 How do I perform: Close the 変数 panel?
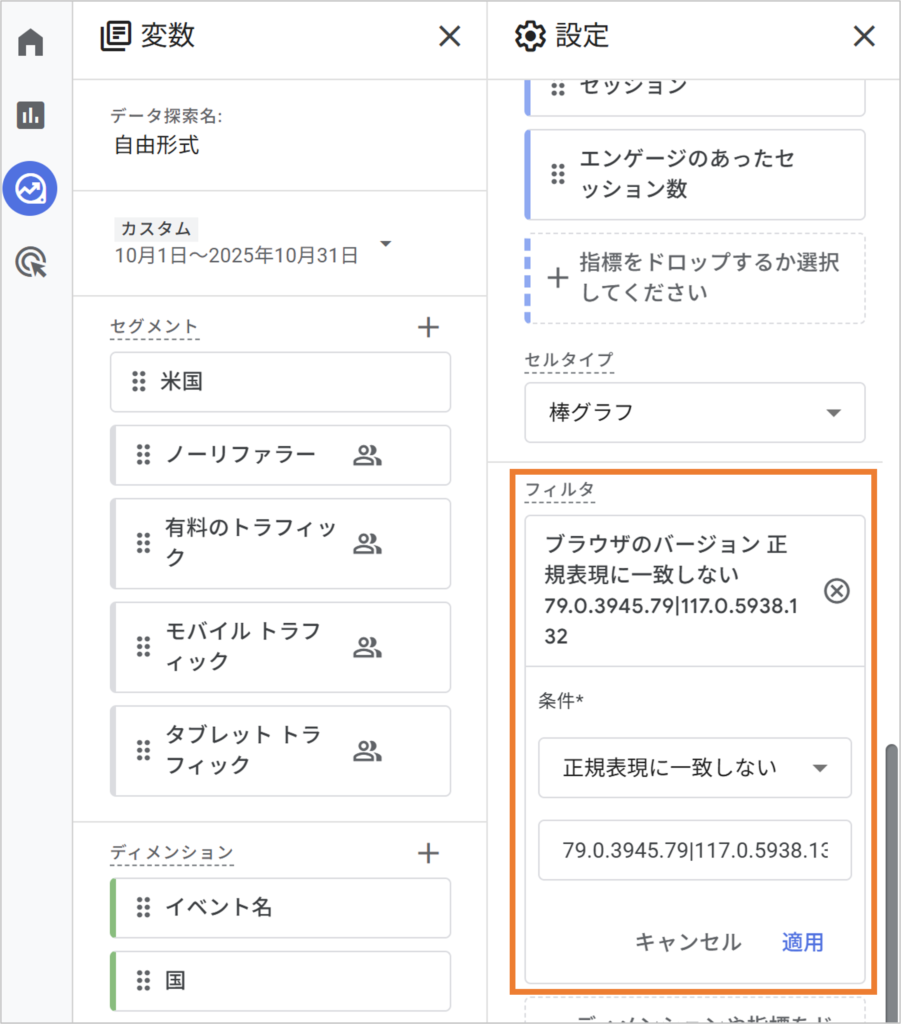(450, 37)
